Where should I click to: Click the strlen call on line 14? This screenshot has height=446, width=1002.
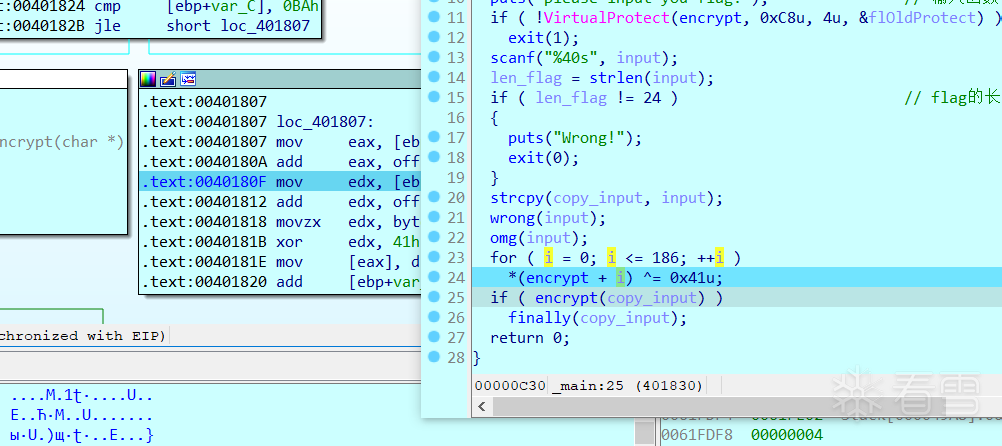[614, 78]
